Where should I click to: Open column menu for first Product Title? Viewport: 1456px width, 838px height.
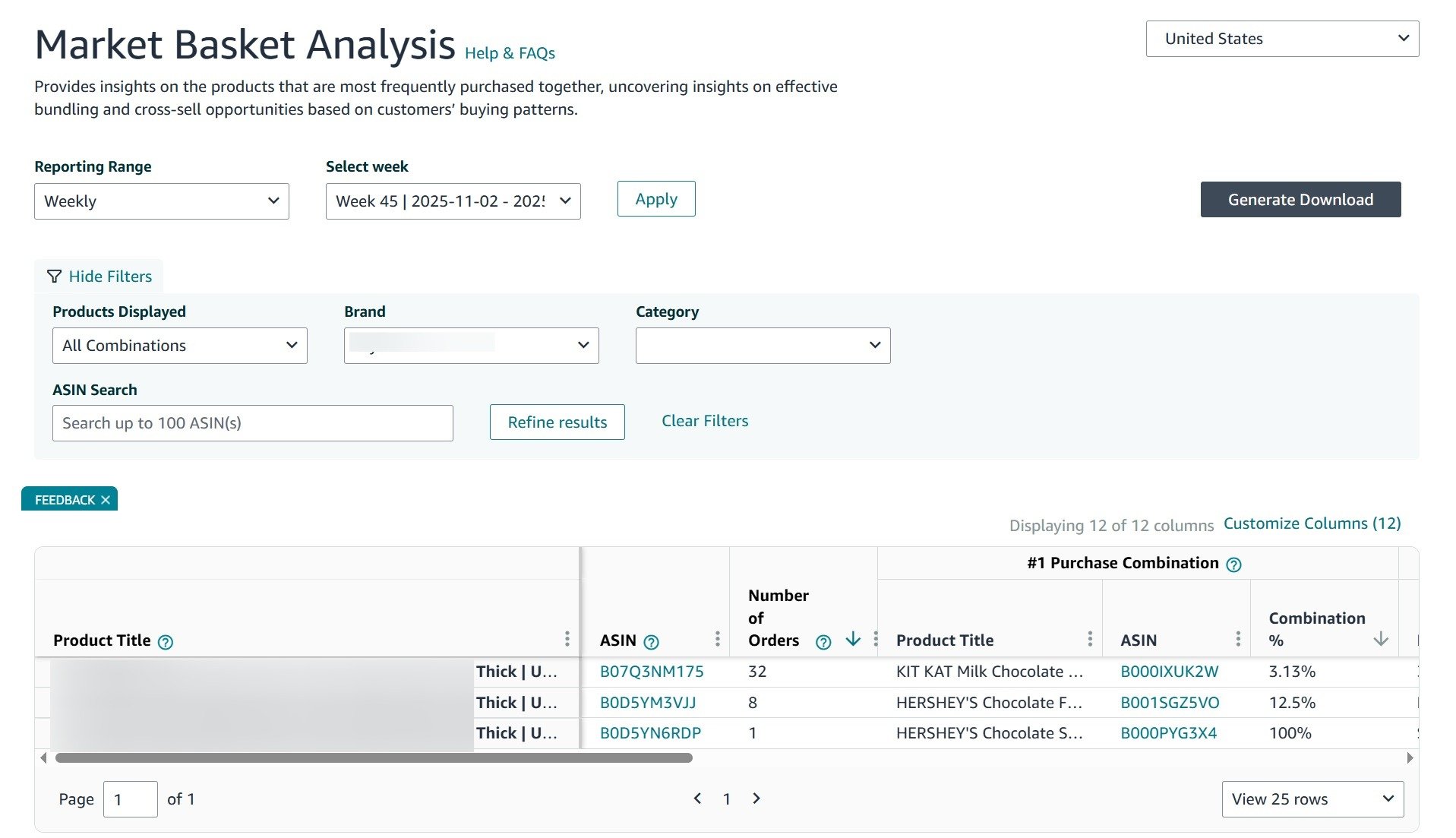click(x=567, y=639)
